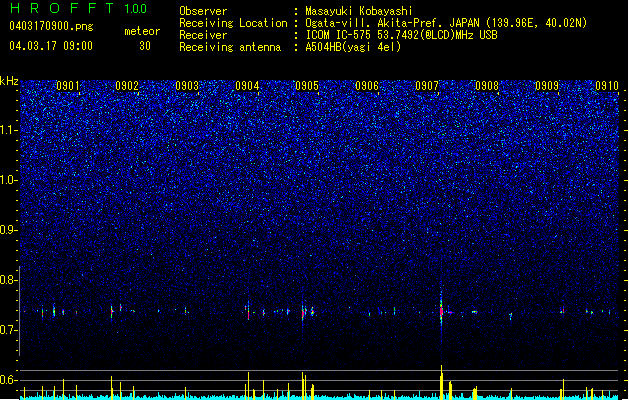Click time marker 0908
Screen dimensions: 629x400
pyautogui.click(x=487, y=86)
